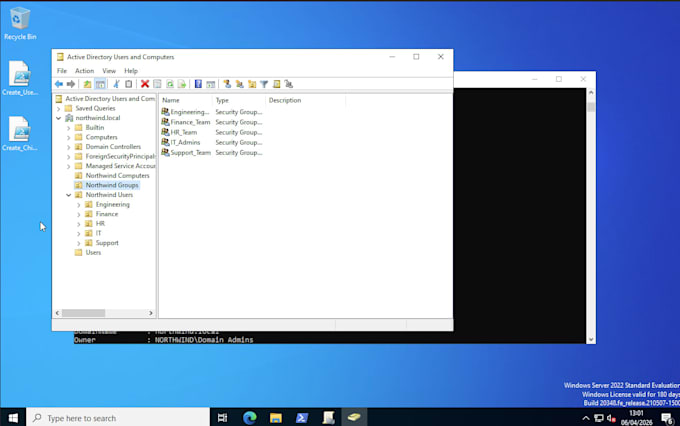Click the Find objects icon in toolbar
680x426 pixels.
click(x=277, y=84)
